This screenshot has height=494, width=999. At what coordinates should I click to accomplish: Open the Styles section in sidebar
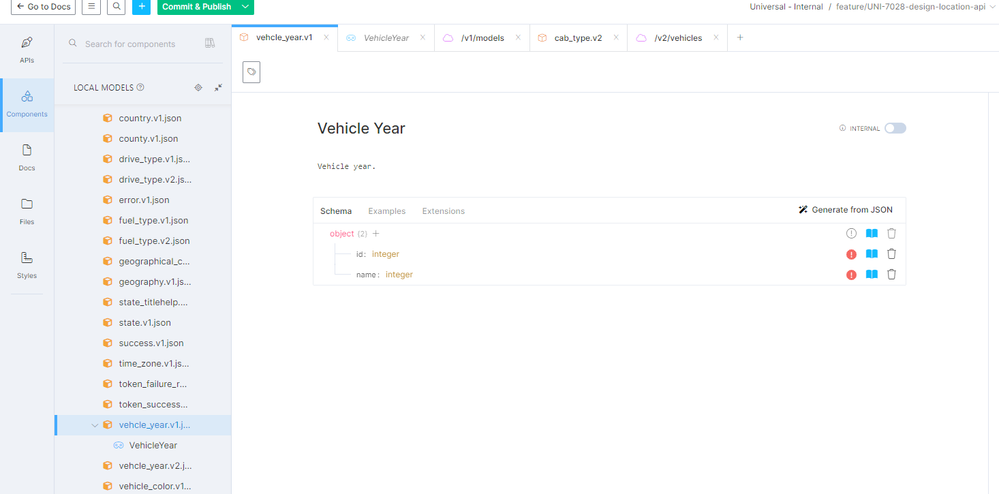pyautogui.click(x=27, y=264)
